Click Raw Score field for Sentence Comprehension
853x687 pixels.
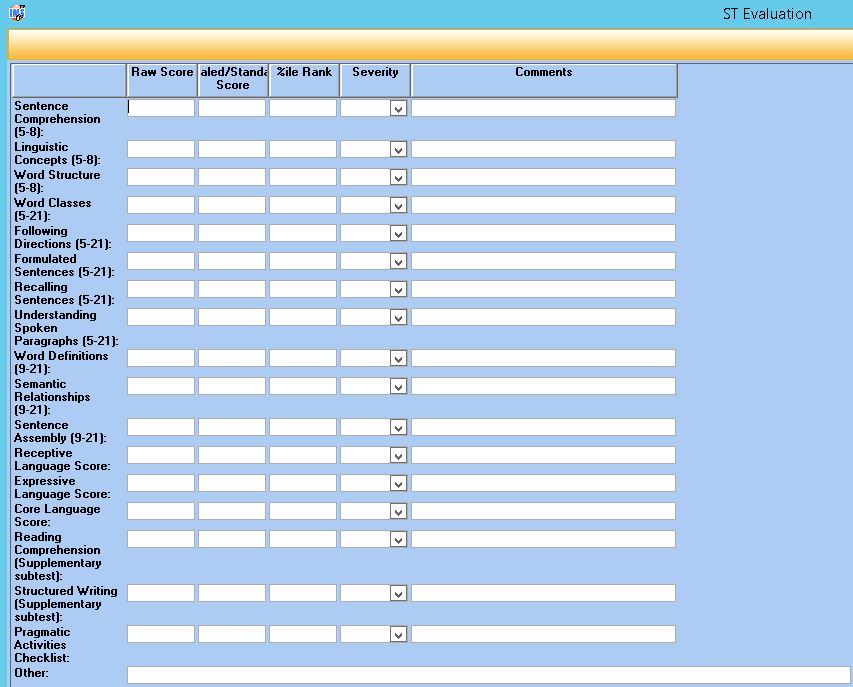point(161,108)
